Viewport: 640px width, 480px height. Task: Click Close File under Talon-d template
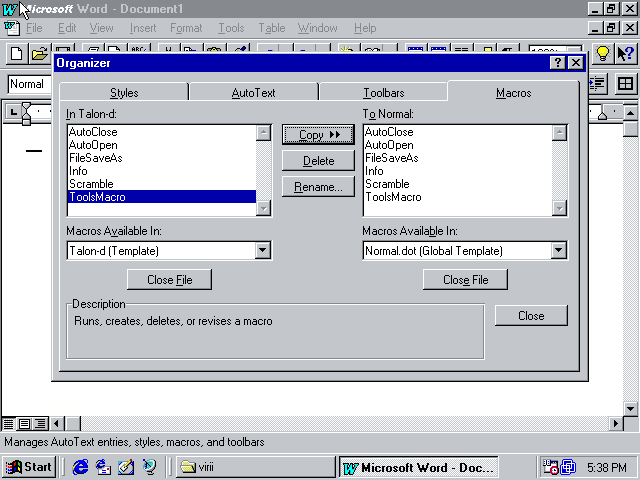point(169,280)
